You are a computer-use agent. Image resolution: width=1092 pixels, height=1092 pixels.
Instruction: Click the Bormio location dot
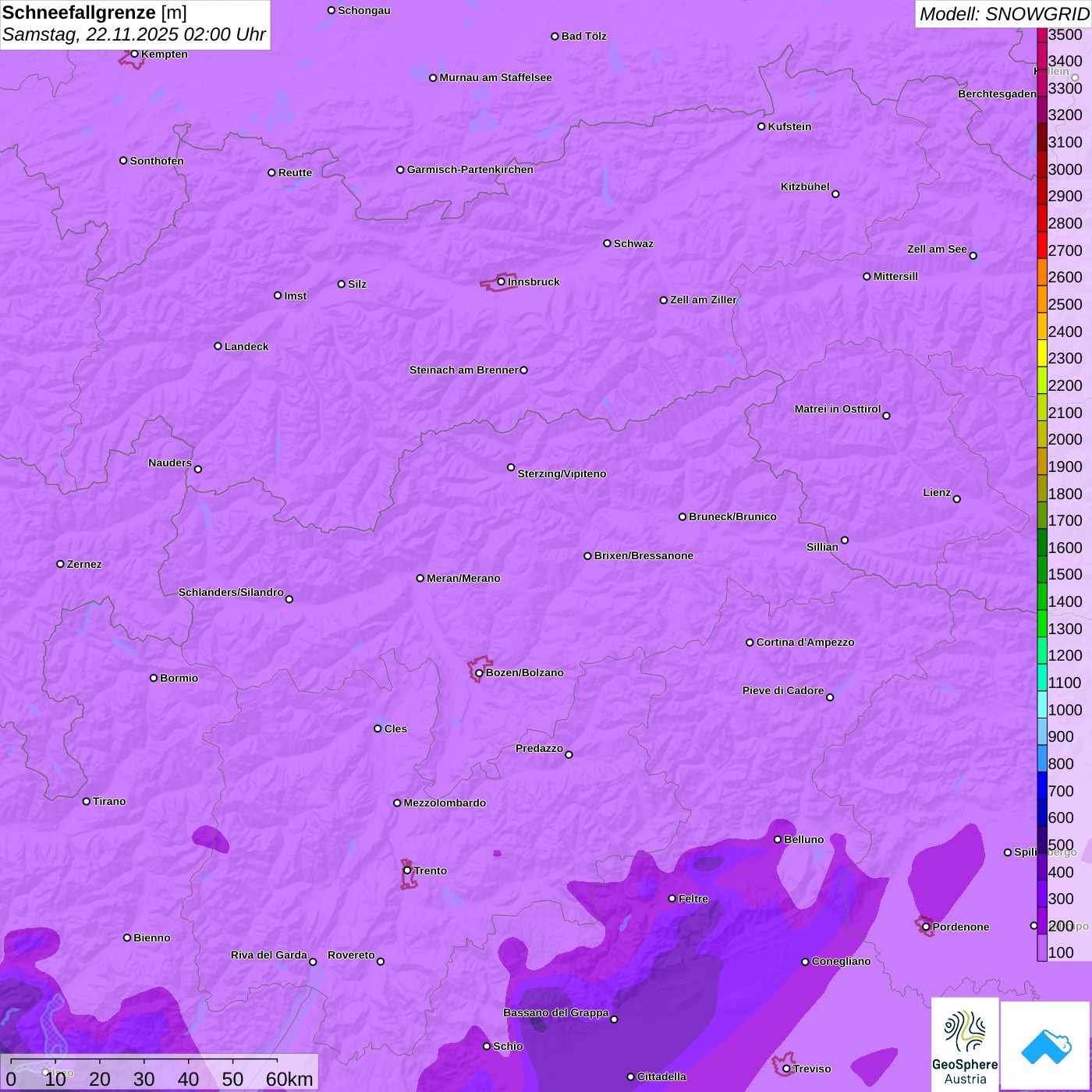coord(154,678)
